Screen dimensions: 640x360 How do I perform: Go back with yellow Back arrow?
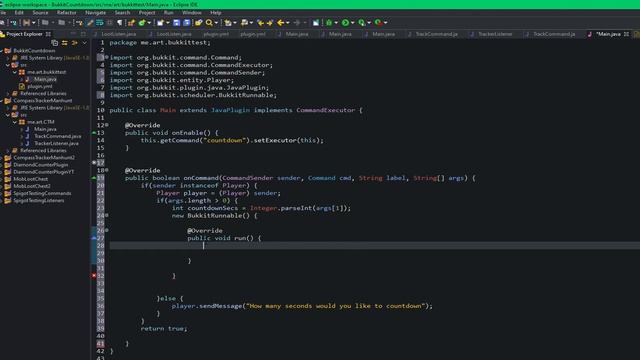point(280,23)
